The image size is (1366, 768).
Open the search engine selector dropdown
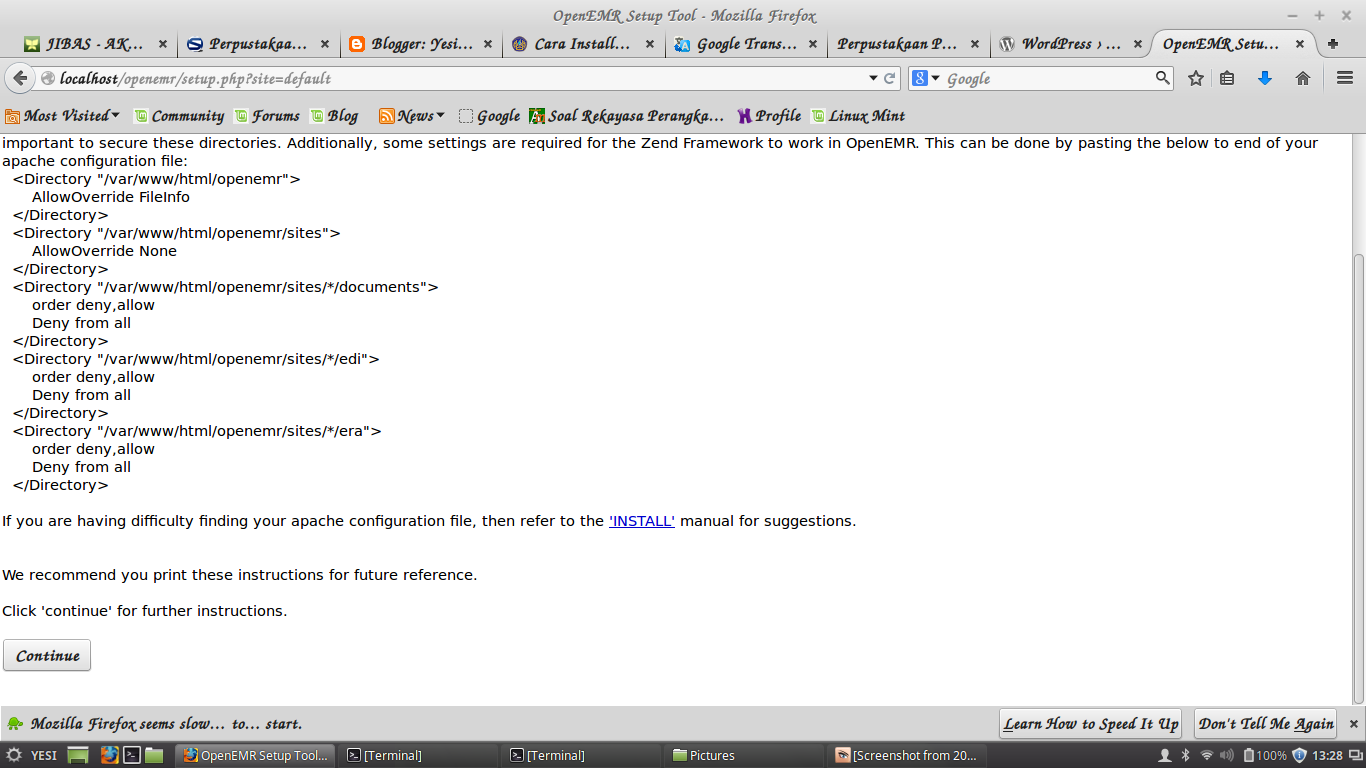click(x=926, y=78)
